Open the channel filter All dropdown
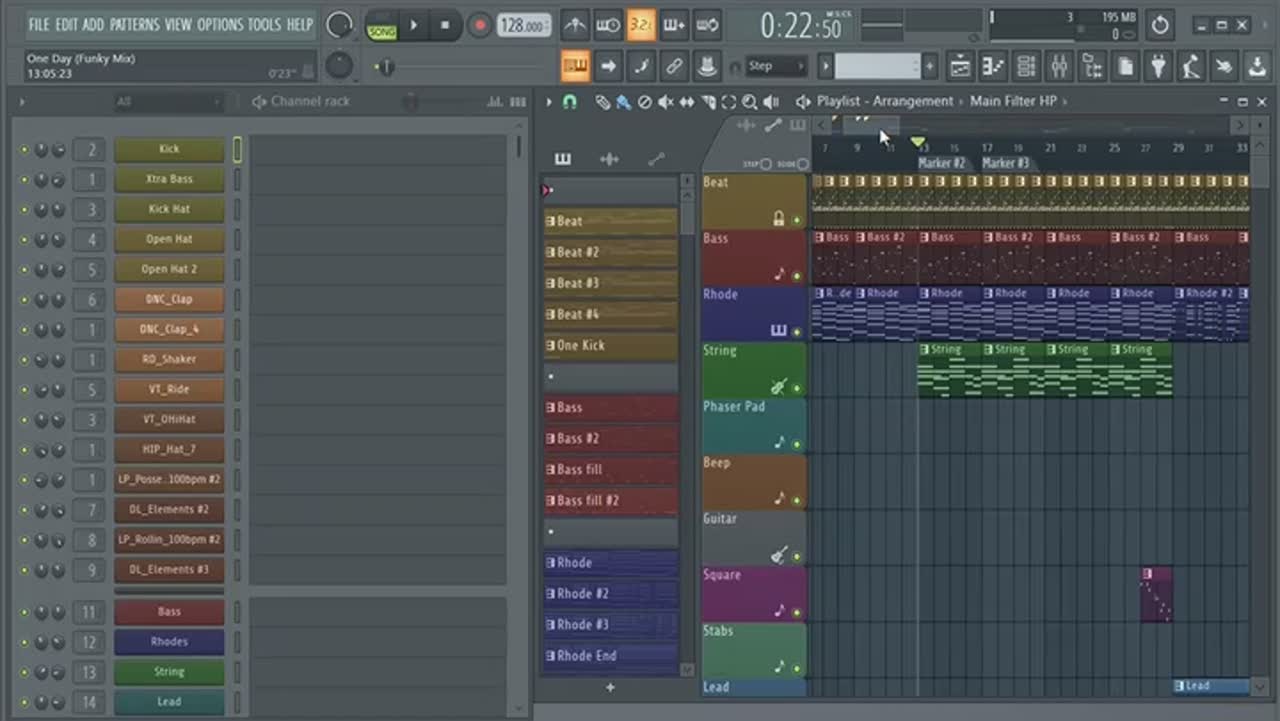 pyautogui.click(x=165, y=102)
